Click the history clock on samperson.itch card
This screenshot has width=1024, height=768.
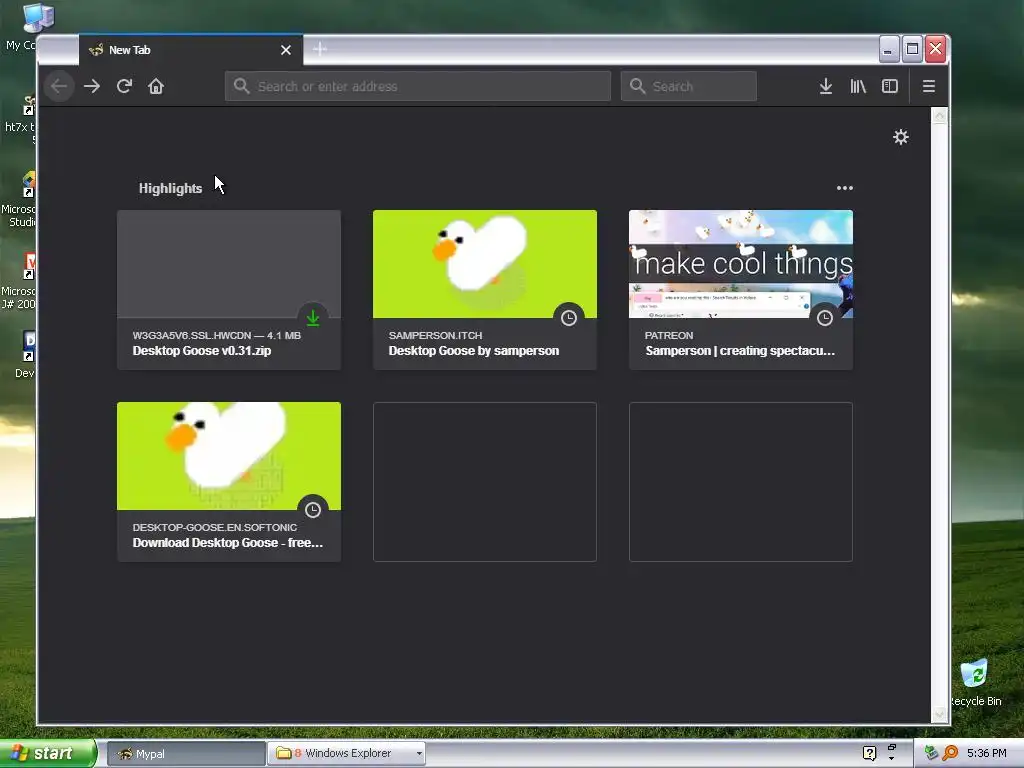[x=569, y=318]
